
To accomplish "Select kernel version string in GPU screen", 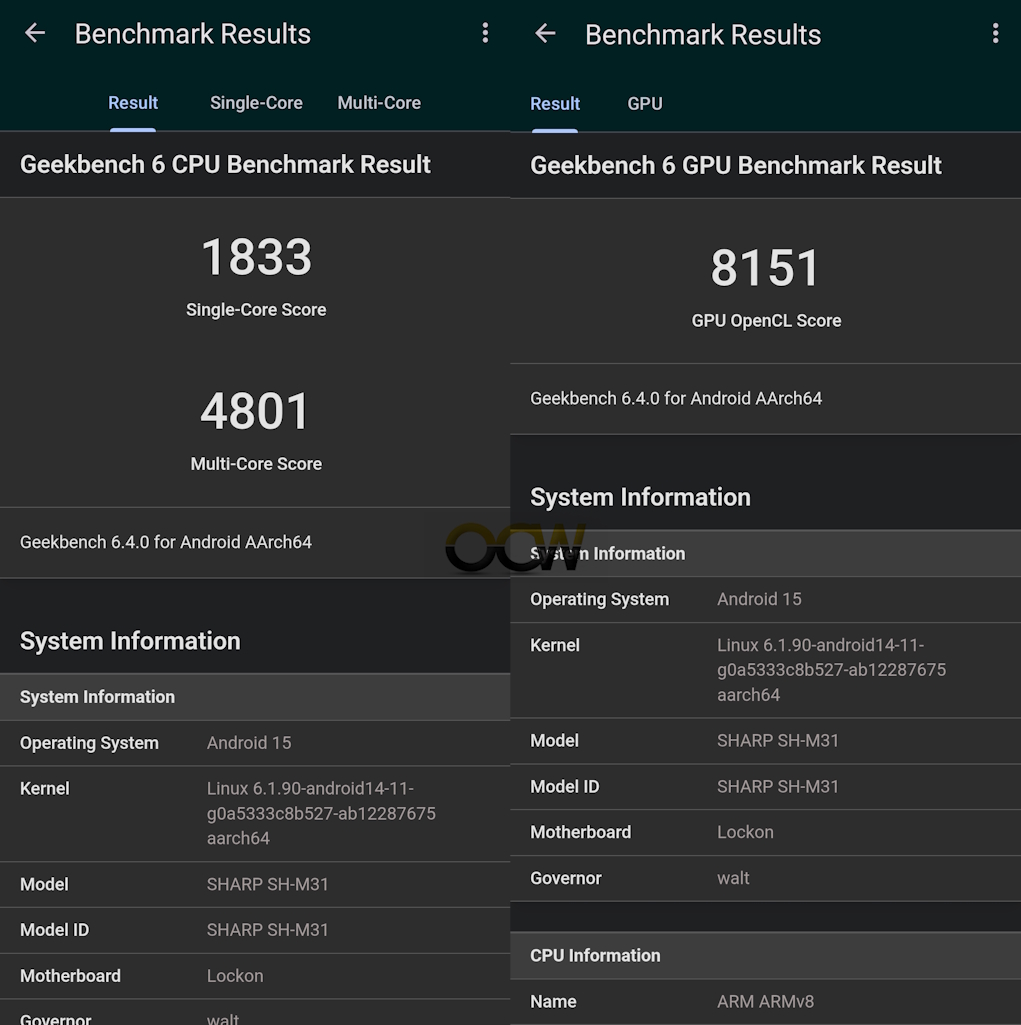I will [831, 669].
